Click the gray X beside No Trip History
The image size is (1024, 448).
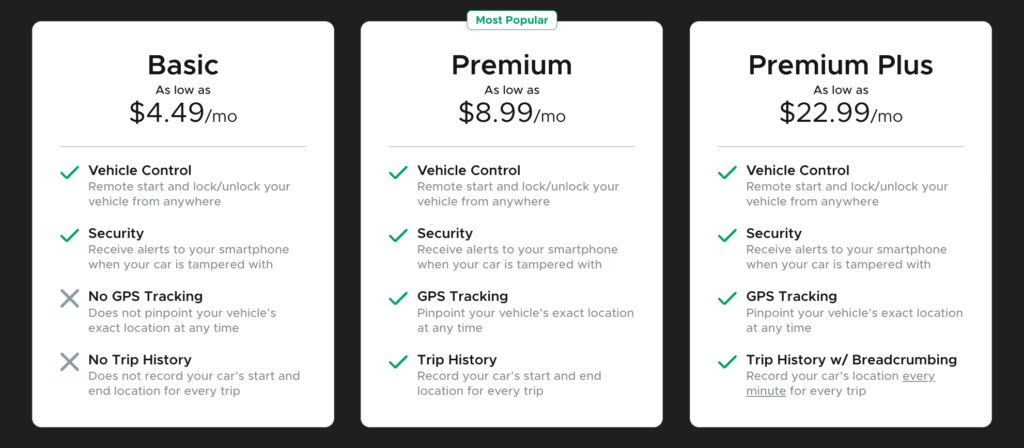tap(70, 361)
